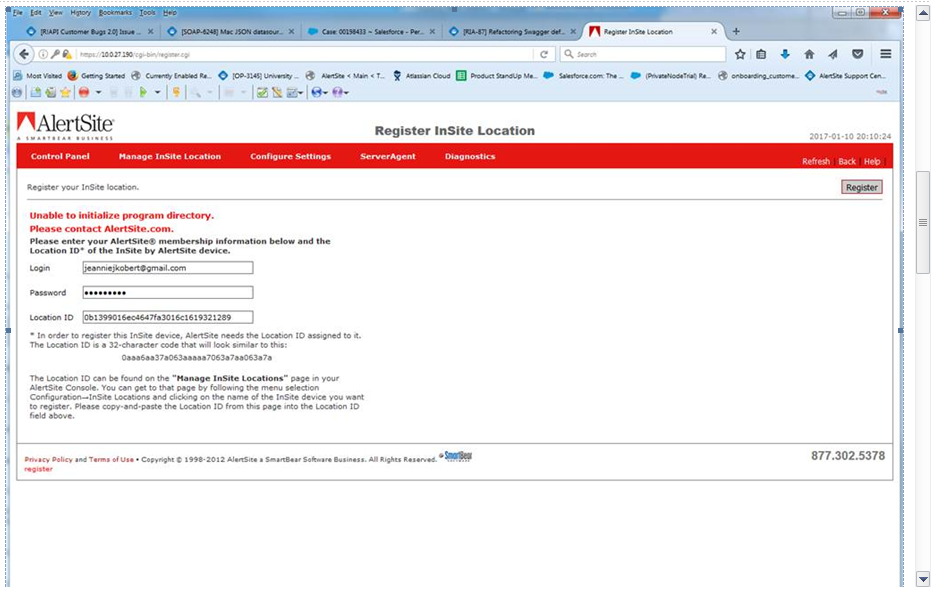Open the hamburger menu icon
This screenshot has width=935, height=593.
[886, 54]
